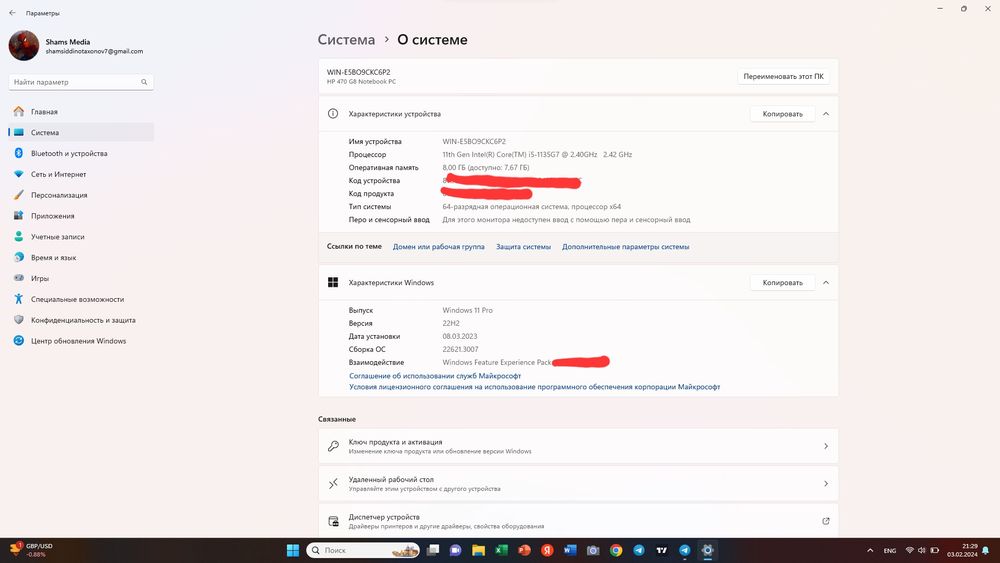
Task: Open Диспетчер устройств
Action: pos(578,521)
